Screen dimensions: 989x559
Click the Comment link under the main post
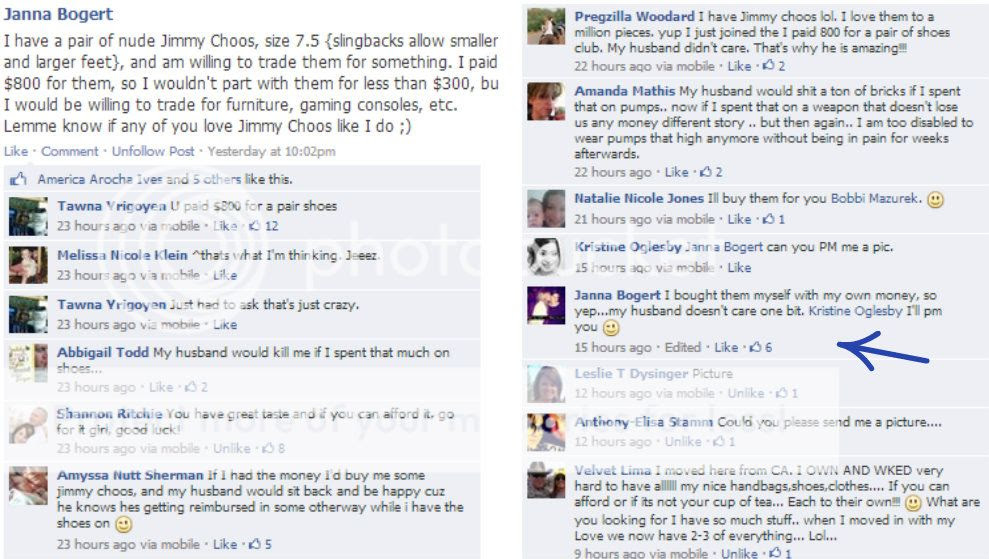click(69, 151)
